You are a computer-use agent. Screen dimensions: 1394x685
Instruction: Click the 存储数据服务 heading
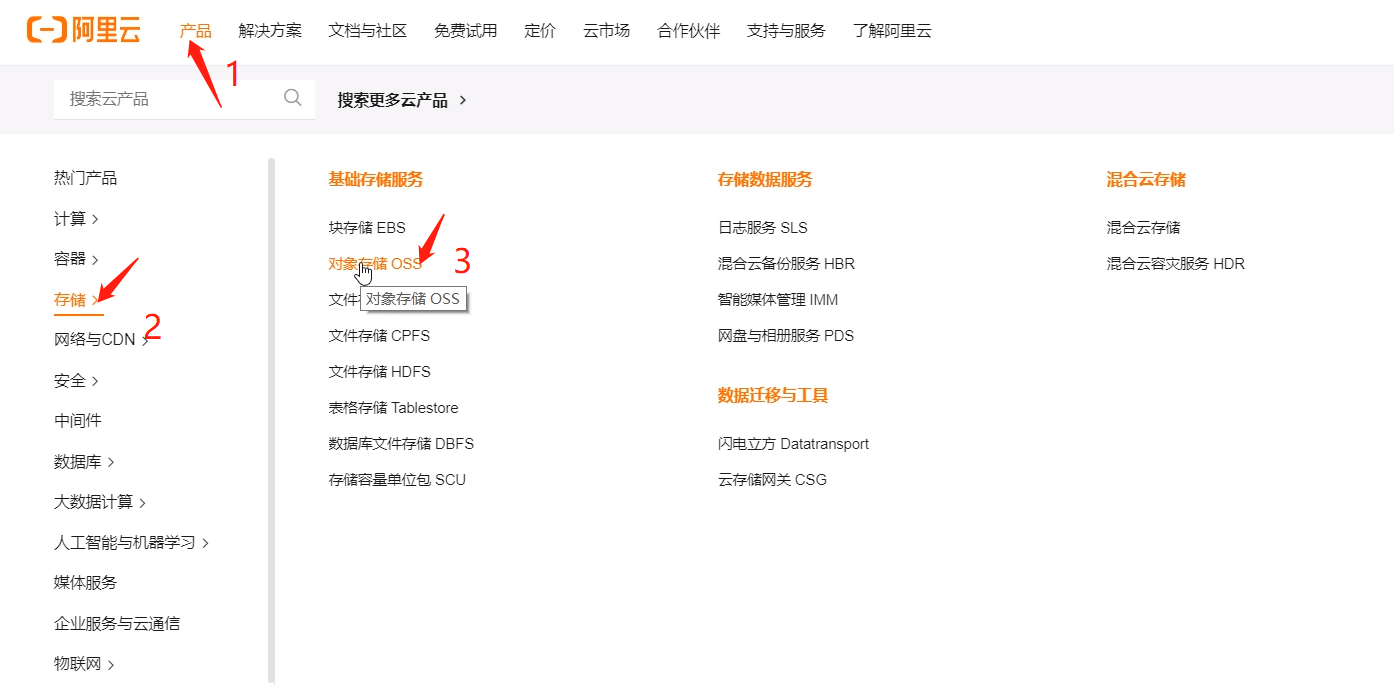765,180
